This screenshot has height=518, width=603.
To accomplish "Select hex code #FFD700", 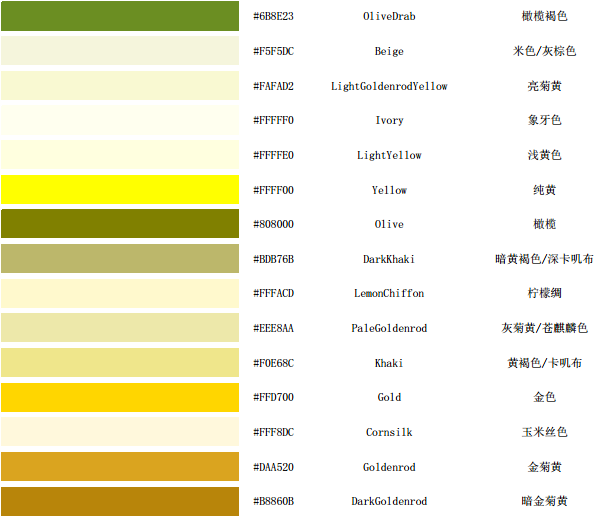I will coord(273,397).
